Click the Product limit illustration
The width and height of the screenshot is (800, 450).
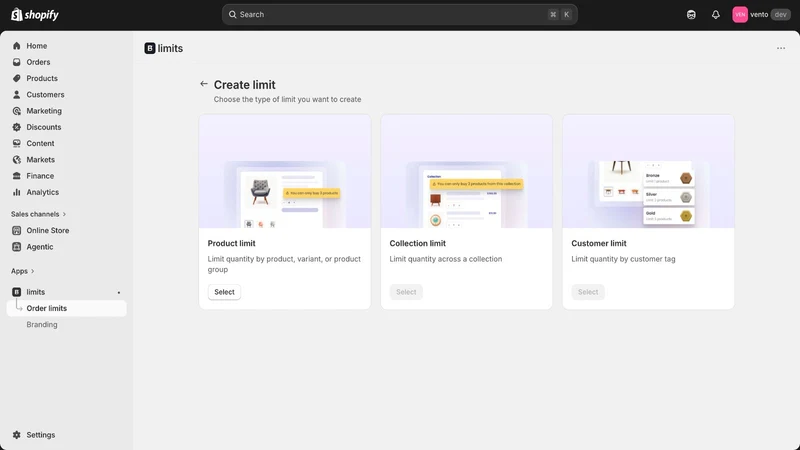pyautogui.click(x=285, y=171)
